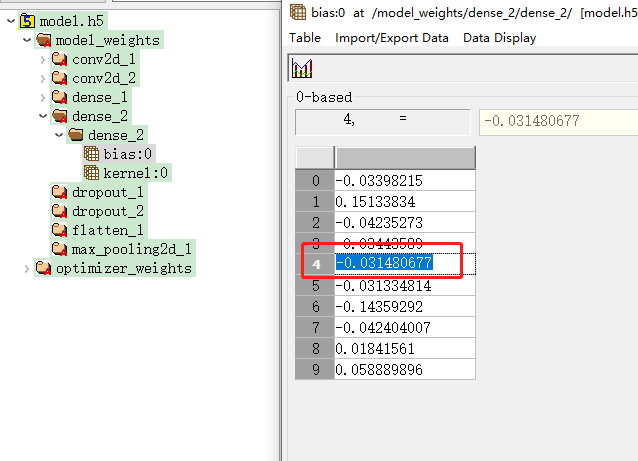Select cell value 0.15133834
The image size is (638, 461).
click(x=405, y=201)
